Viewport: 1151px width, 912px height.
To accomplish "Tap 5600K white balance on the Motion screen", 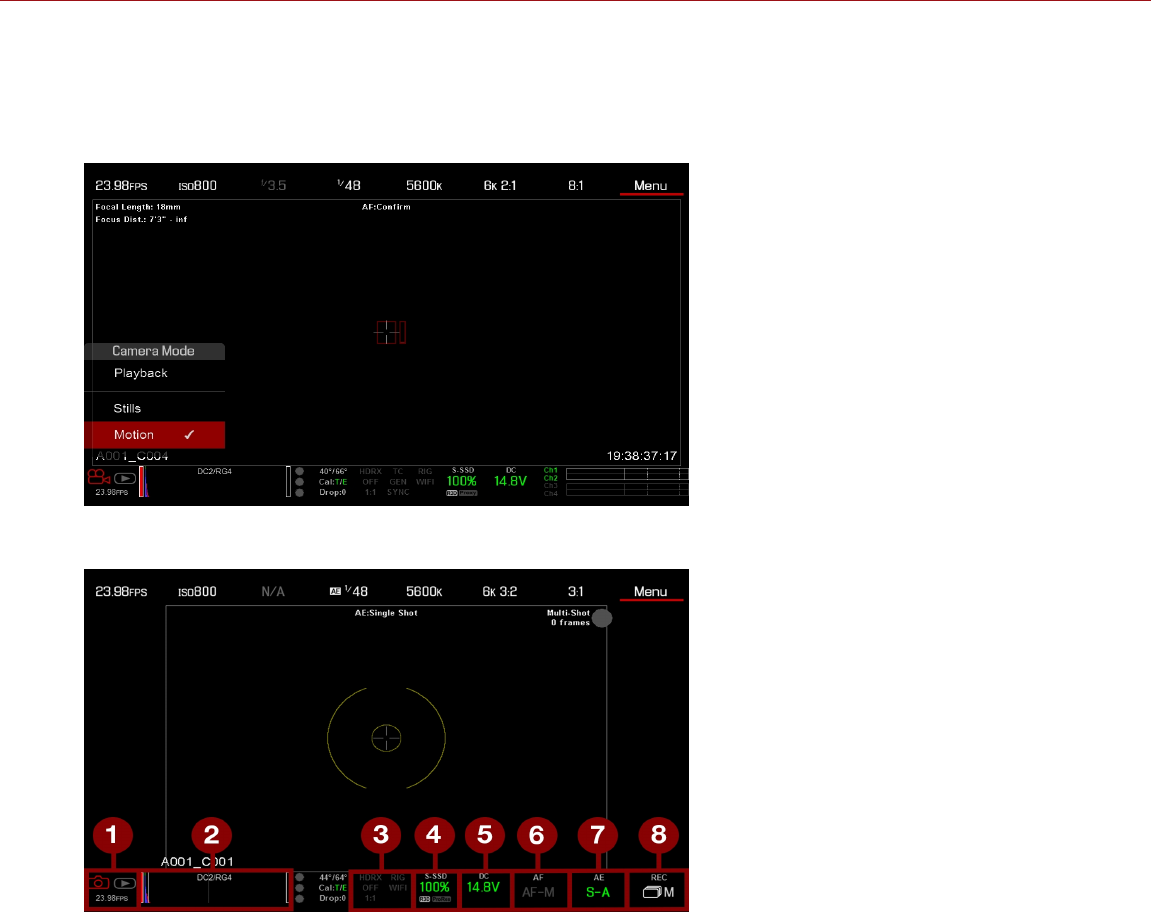I will click(x=424, y=186).
